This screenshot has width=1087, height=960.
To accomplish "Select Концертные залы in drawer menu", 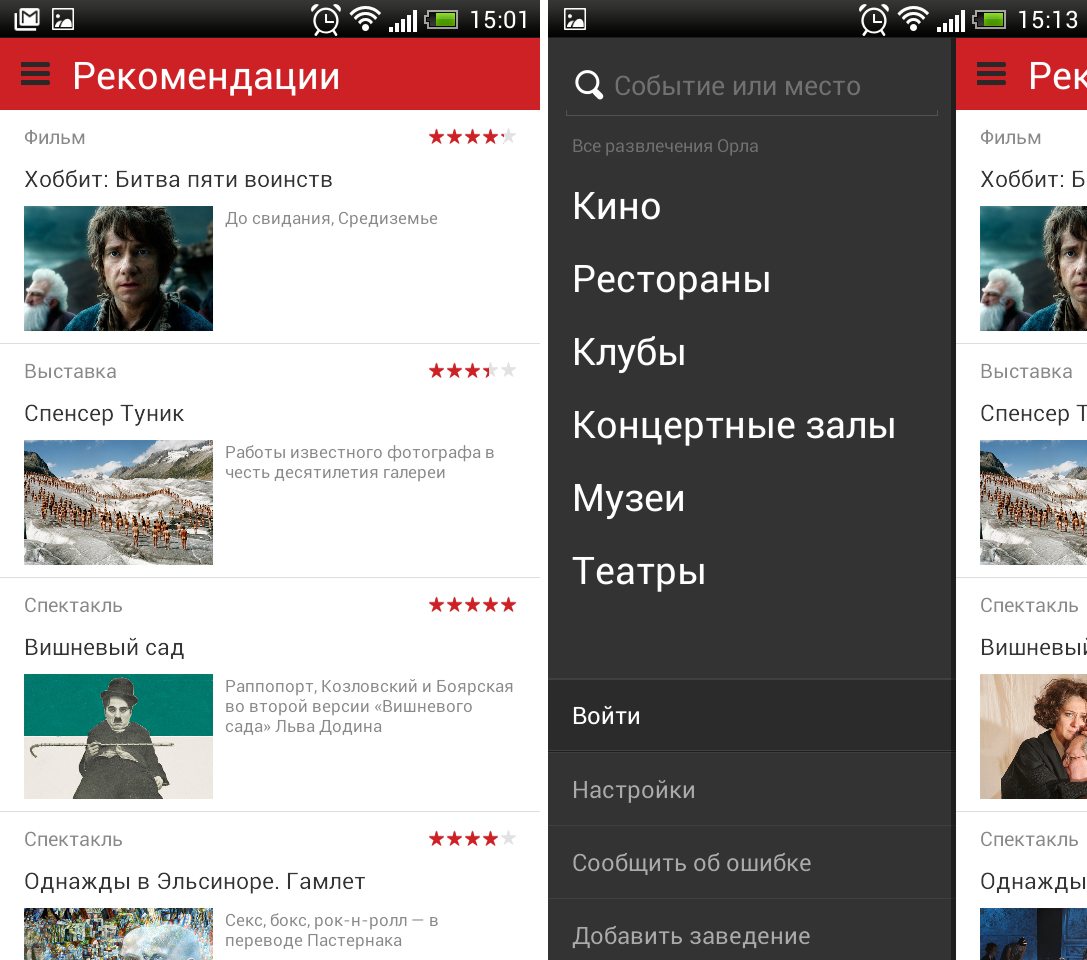I will pos(734,426).
